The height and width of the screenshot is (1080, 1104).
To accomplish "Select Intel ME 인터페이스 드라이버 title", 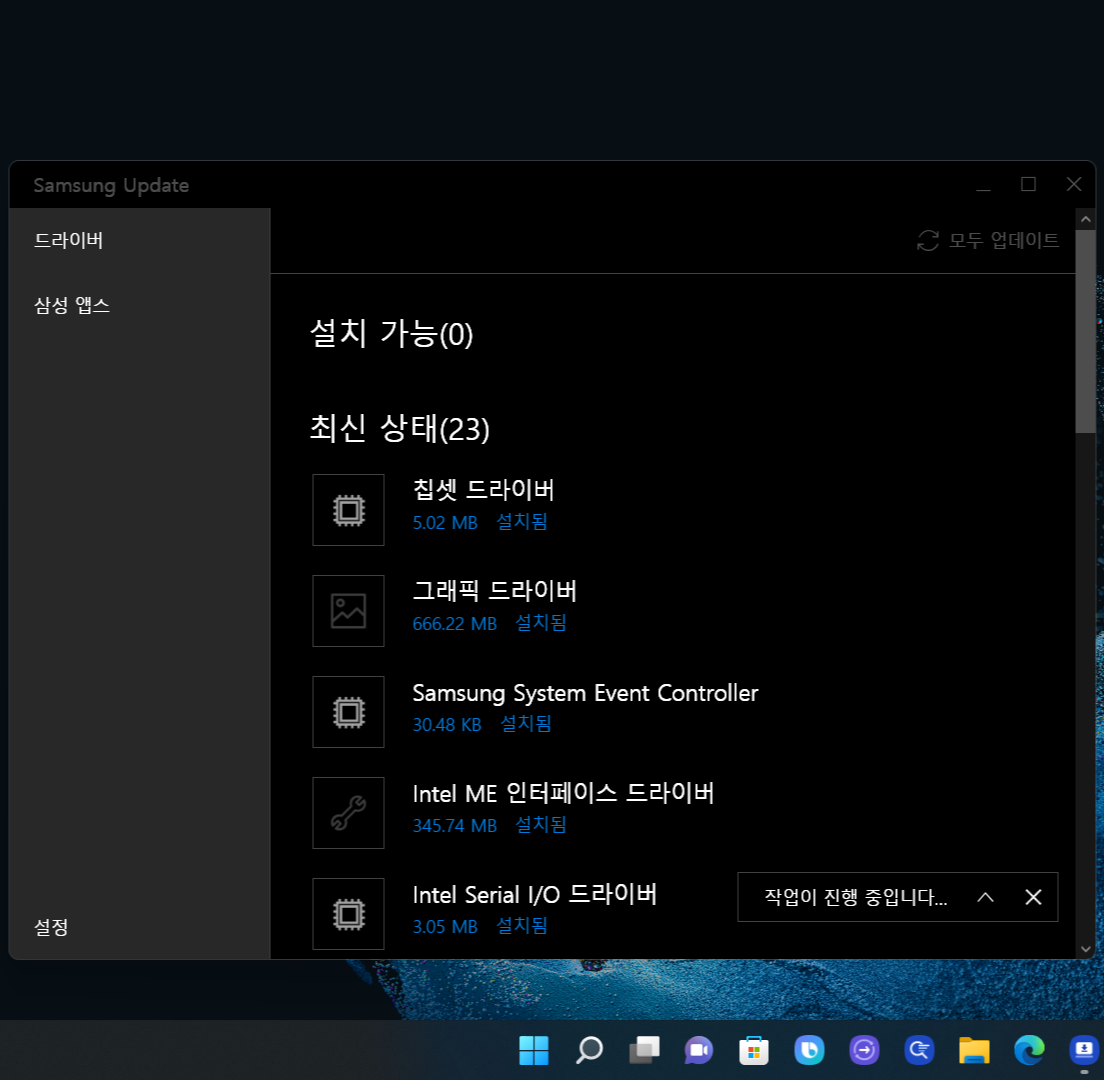I will (x=563, y=793).
